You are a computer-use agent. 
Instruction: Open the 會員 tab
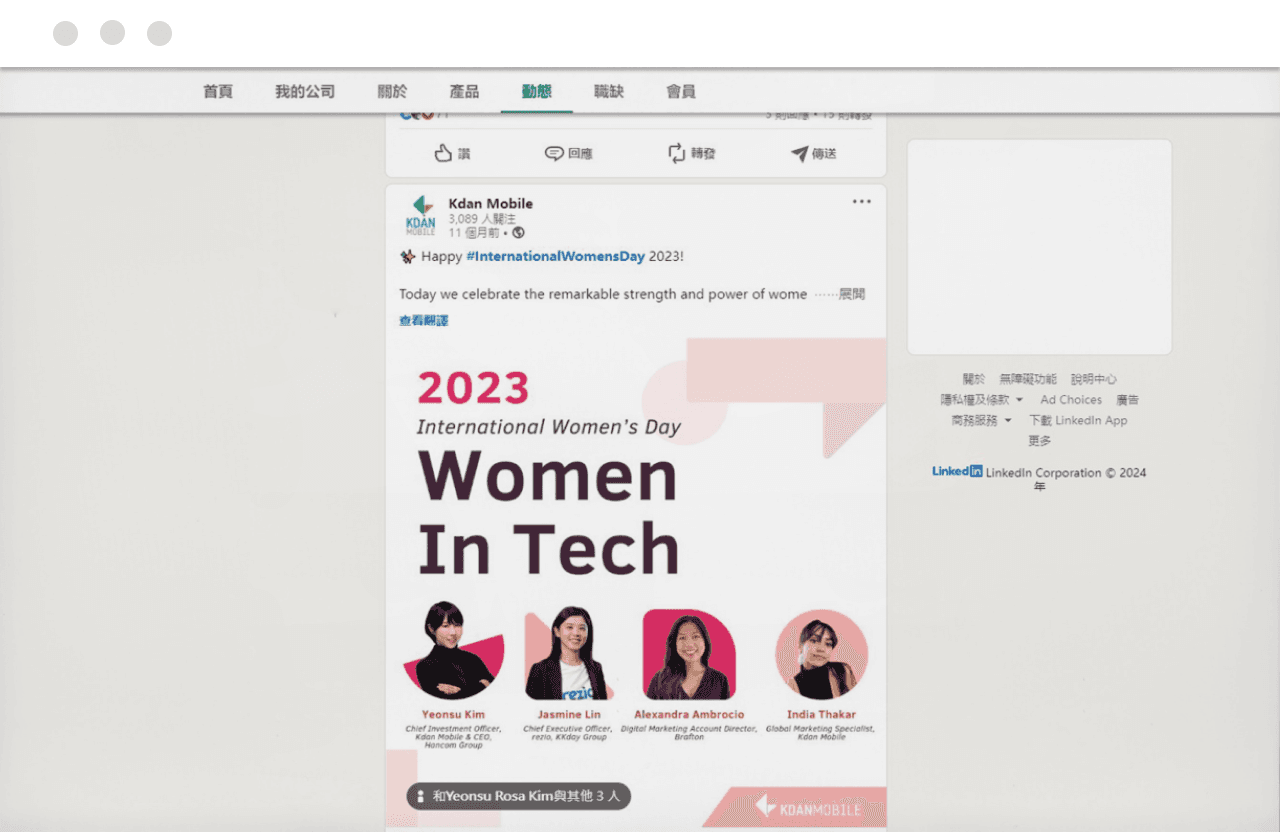681,91
